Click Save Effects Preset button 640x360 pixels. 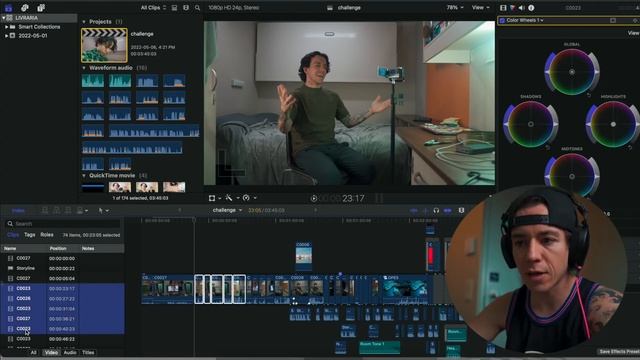619,351
